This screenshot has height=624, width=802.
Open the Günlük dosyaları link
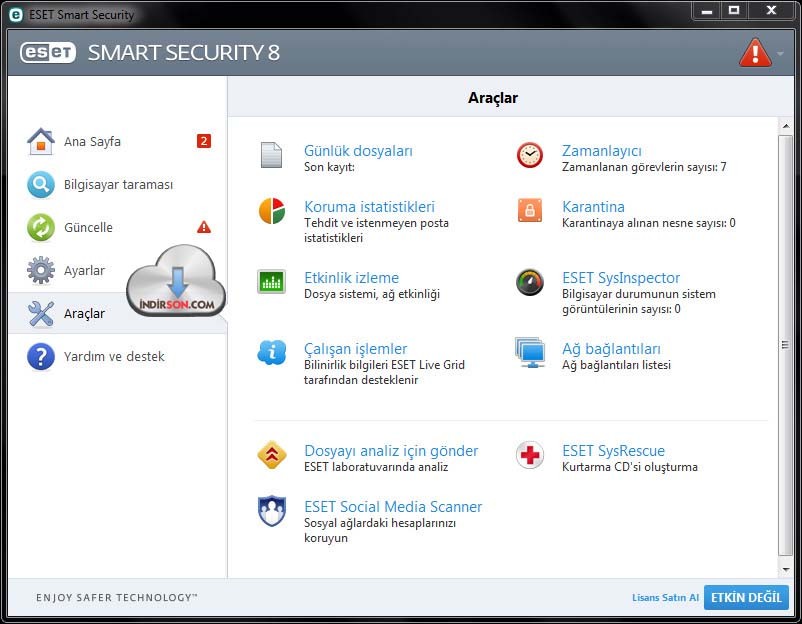pos(358,151)
